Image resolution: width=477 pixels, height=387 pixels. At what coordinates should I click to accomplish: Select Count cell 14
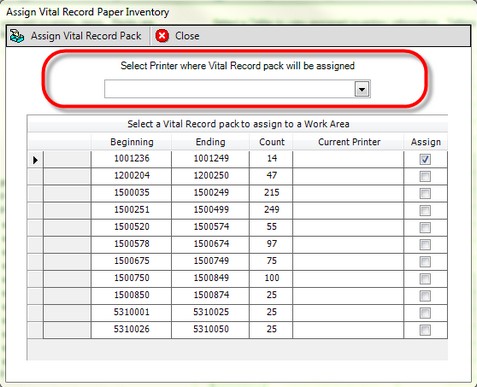(271, 158)
